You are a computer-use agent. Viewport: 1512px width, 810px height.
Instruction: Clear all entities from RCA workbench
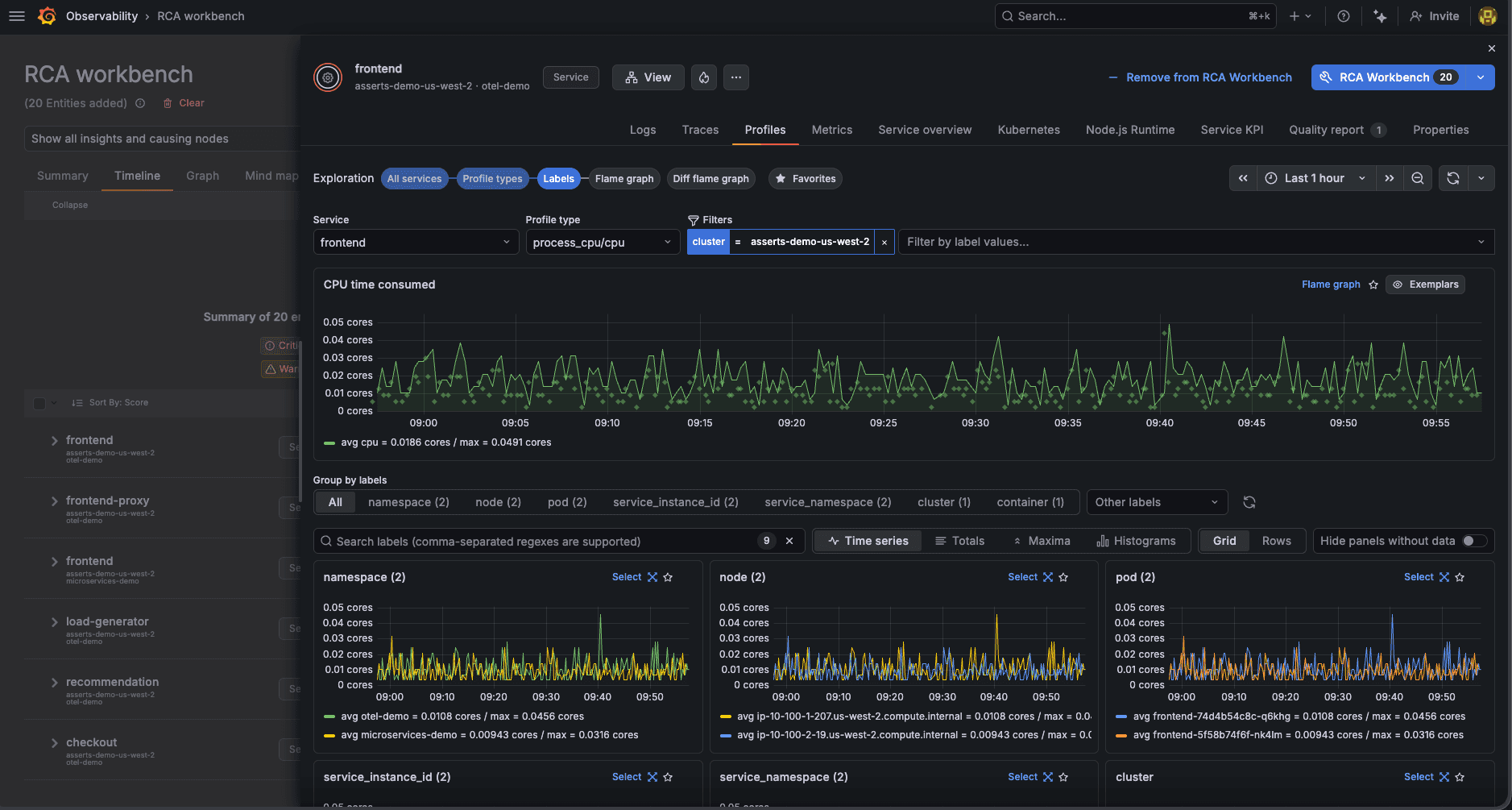184,103
